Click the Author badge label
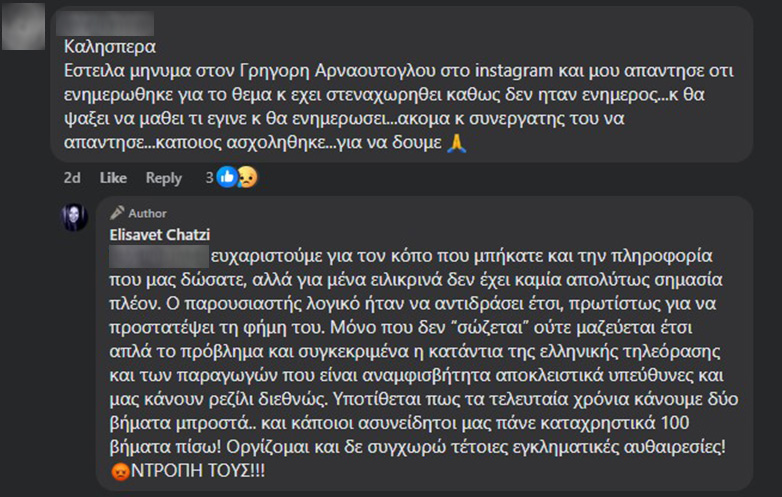782x497 pixels. tap(147, 213)
